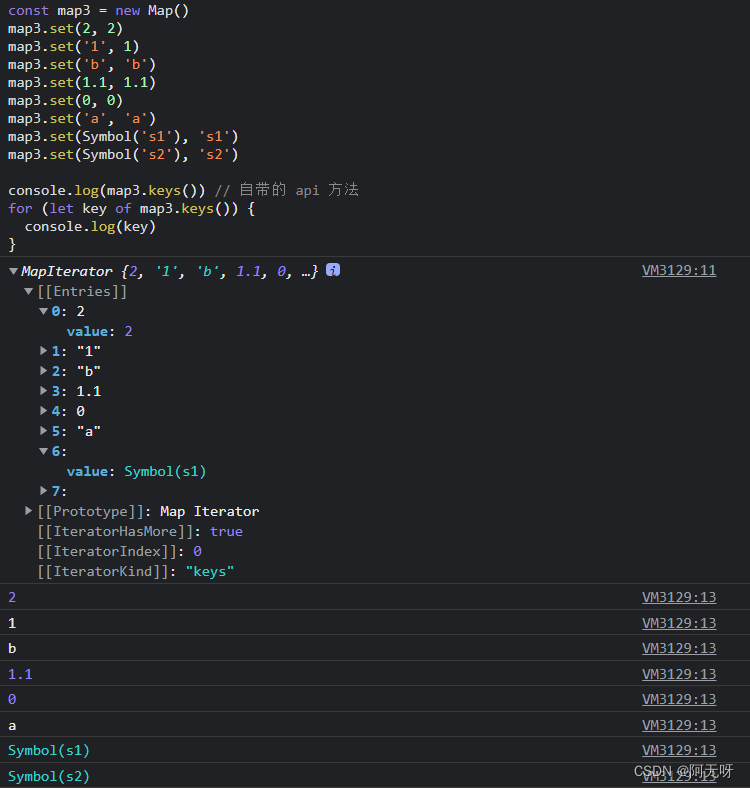Click code line 'const map3 = new Map()'

(99, 11)
